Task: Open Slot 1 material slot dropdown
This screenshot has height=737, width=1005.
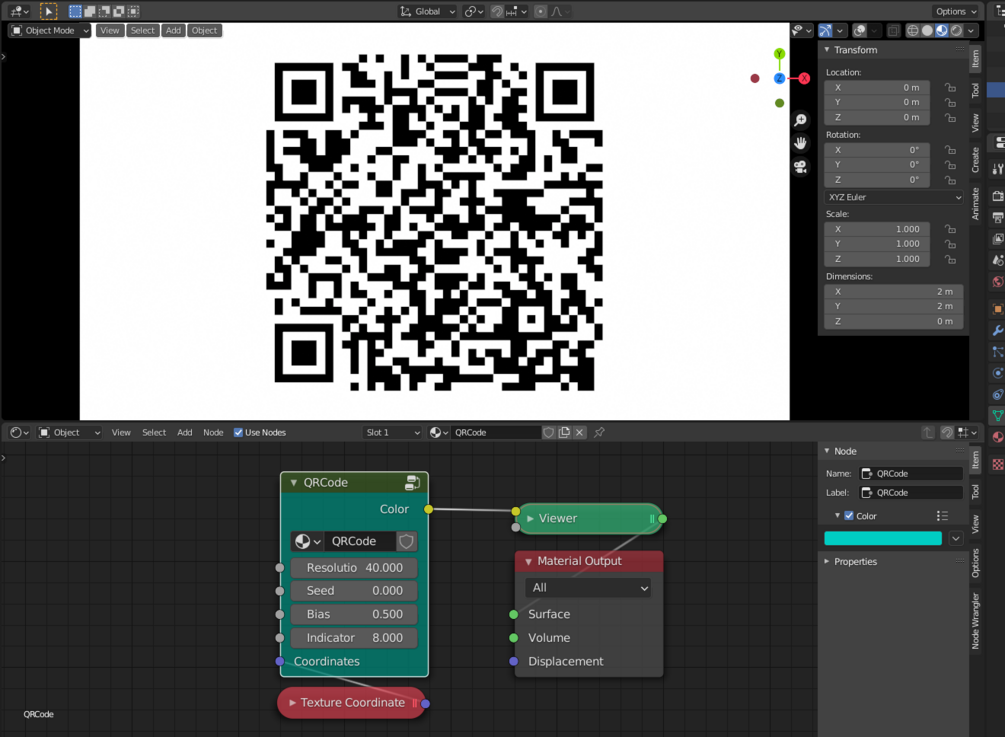Action: (x=392, y=433)
